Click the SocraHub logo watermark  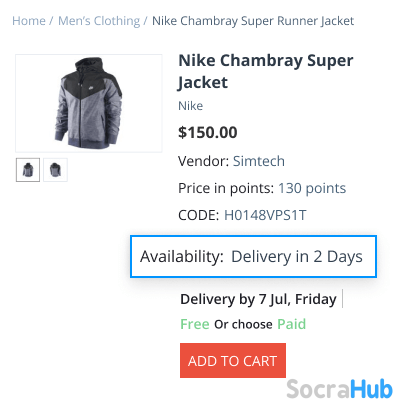[339, 389]
